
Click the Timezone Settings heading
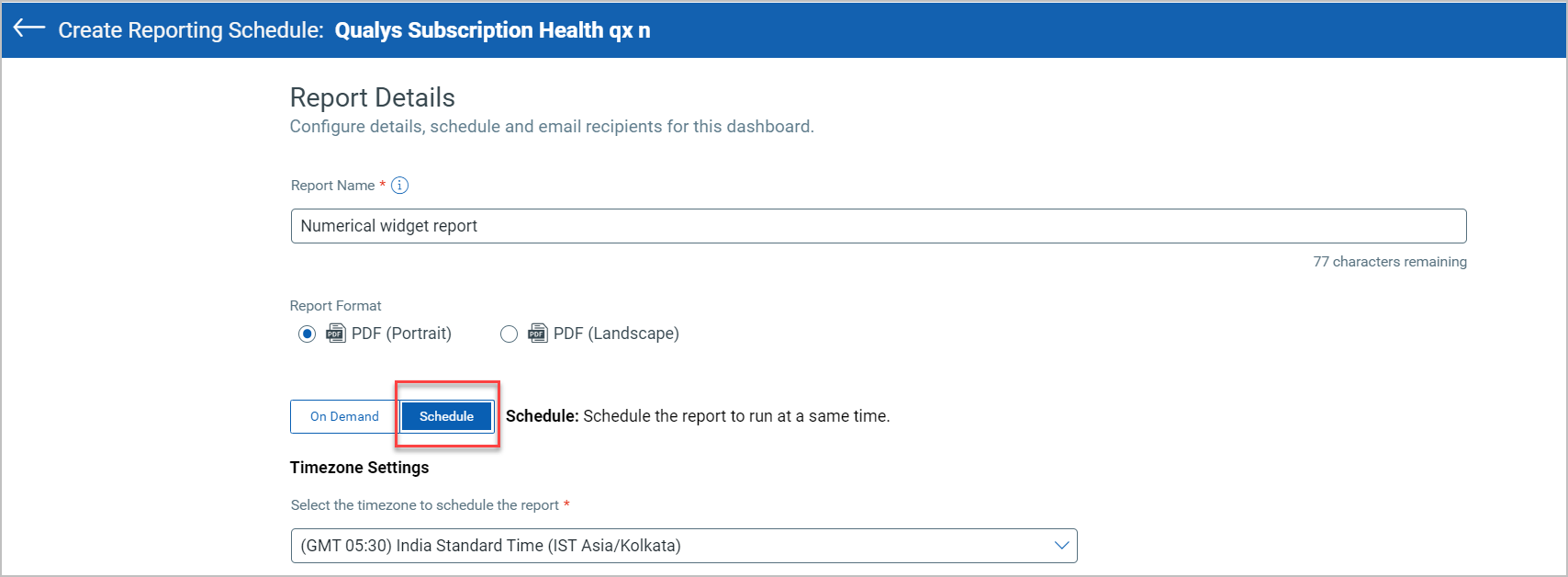click(360, 468)
